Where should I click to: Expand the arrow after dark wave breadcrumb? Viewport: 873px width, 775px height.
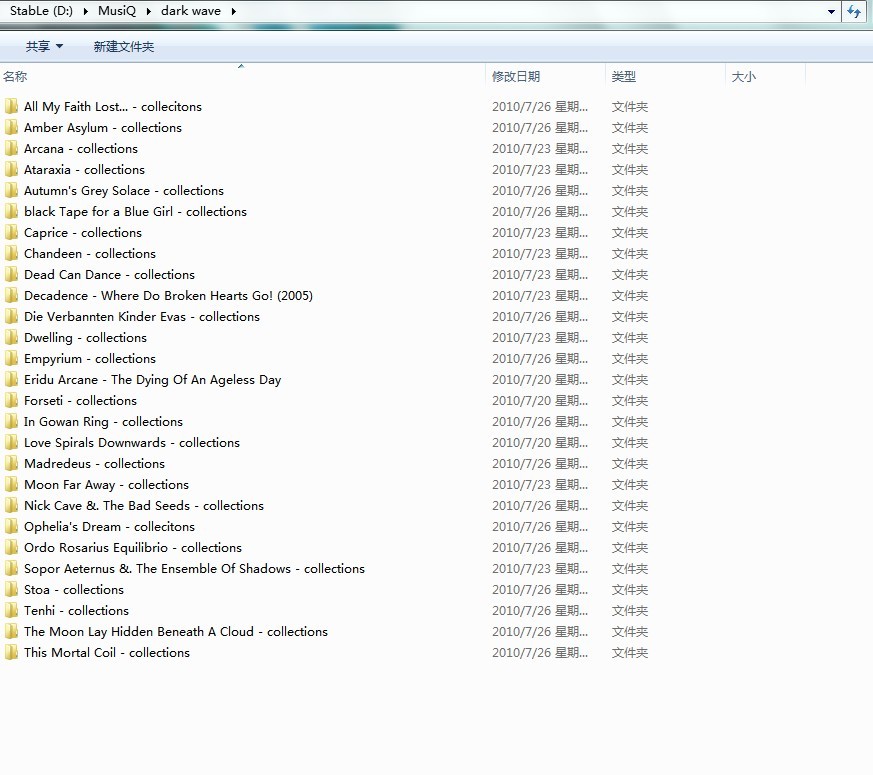234,11
